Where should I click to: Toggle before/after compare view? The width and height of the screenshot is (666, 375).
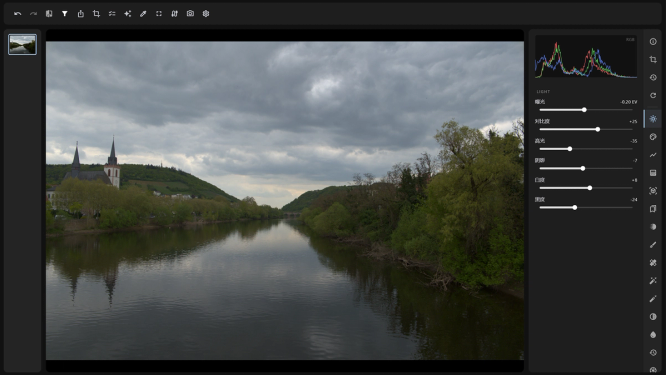click(x=49, y=14)
